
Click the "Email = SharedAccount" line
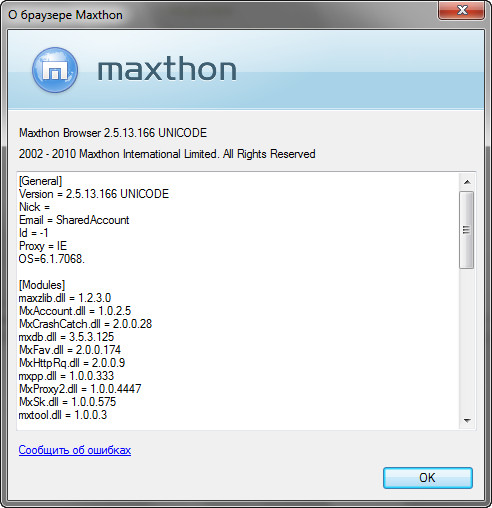(x=74, y=220)
